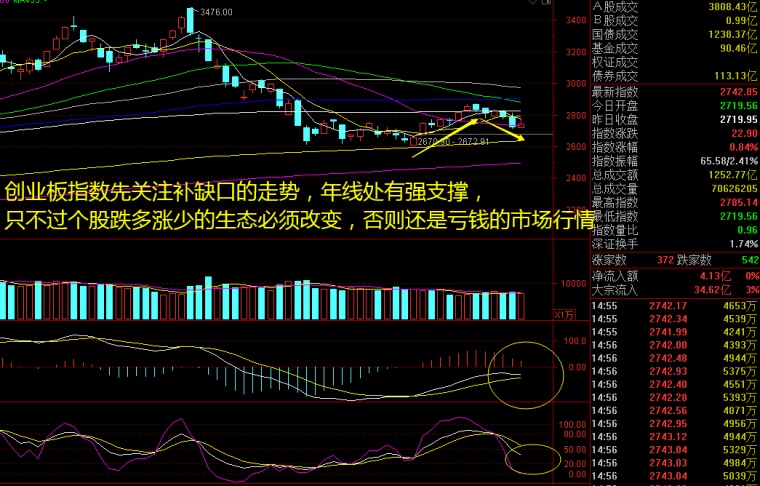Click the 0.96 volume ratio value

(747, 231)
